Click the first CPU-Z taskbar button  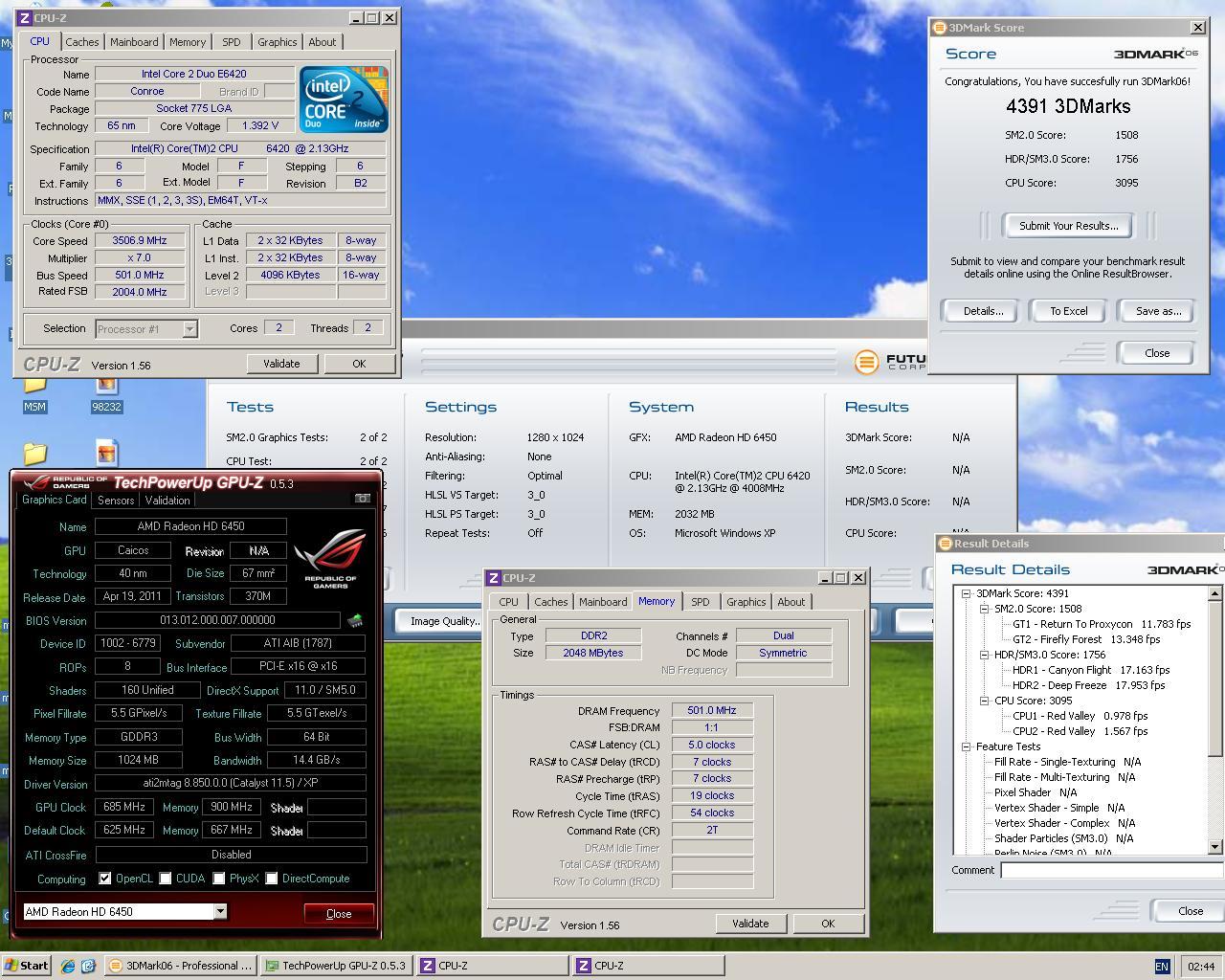[492, 966]
